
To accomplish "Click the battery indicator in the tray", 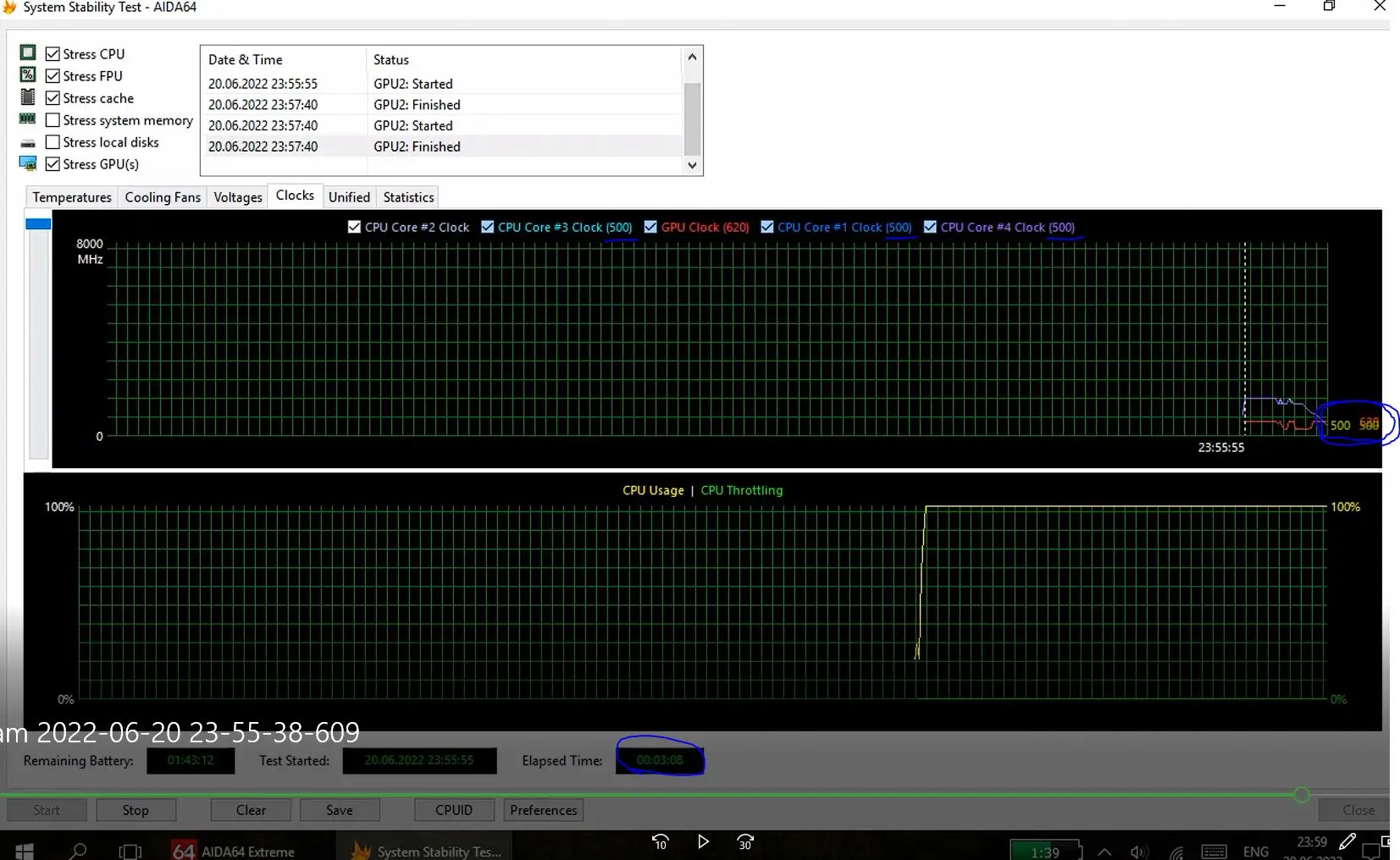I will 1046,851.
